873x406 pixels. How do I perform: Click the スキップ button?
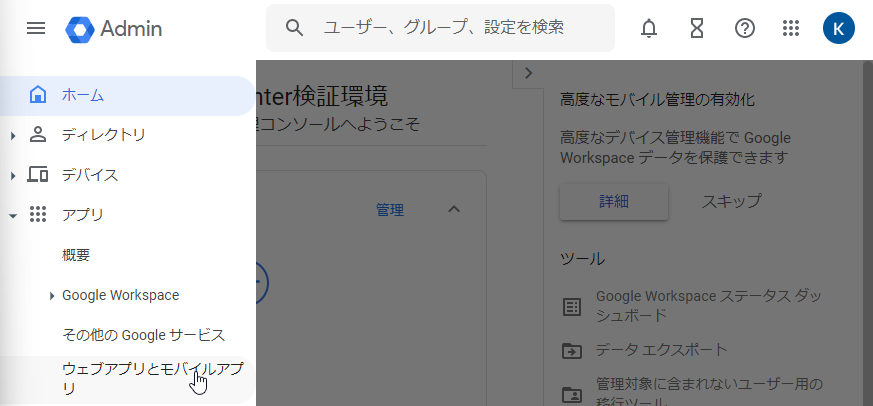point(731,201)
